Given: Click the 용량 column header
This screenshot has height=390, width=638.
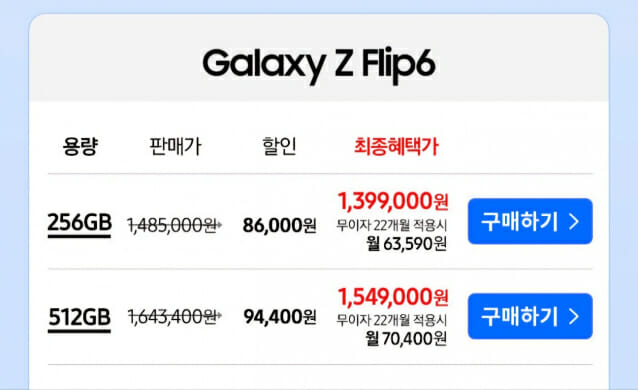Looking at the screenshot, I should coord(80,146).
